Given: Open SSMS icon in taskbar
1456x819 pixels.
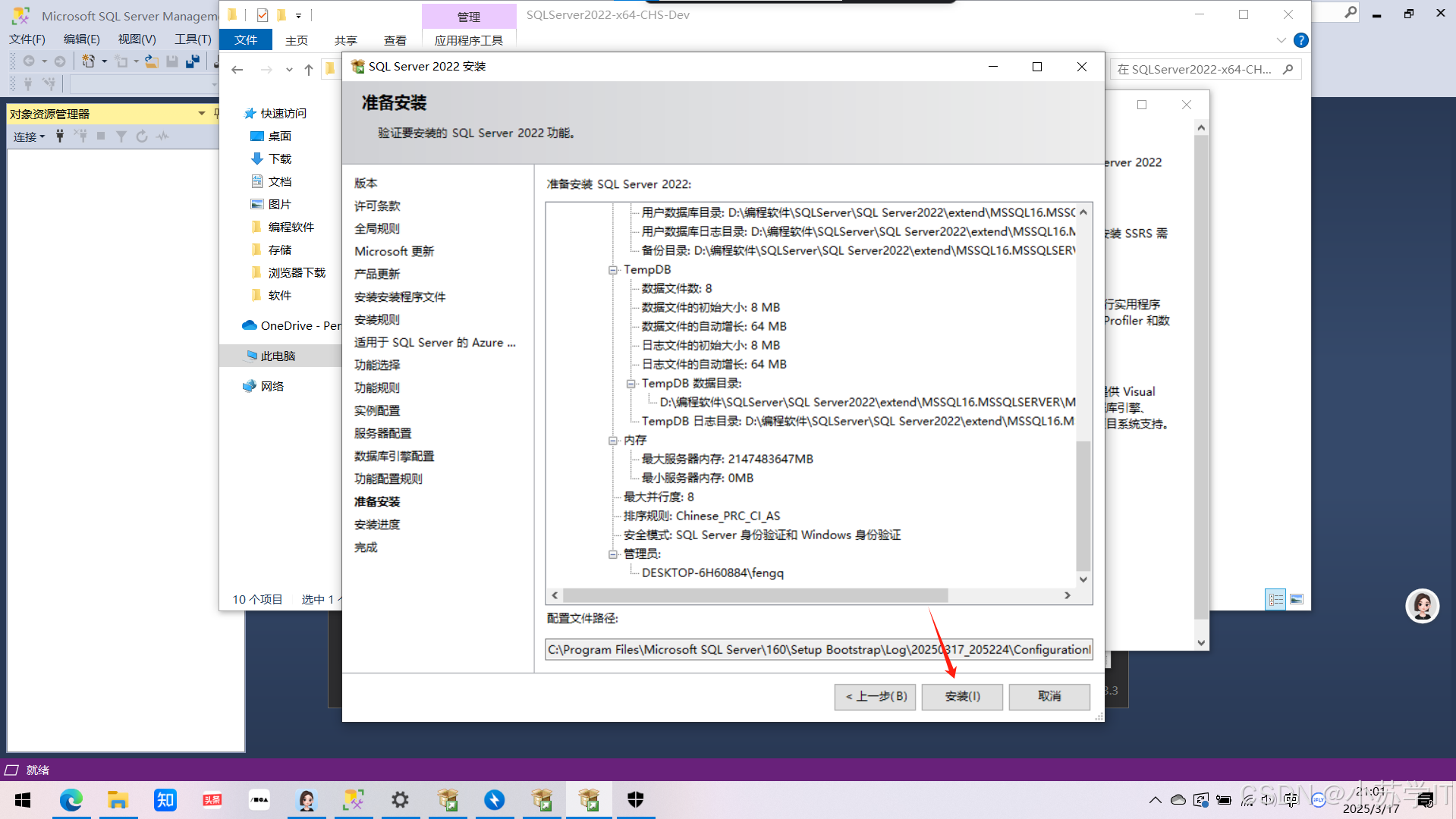Looking at the screenshot, I should (354, 800).
